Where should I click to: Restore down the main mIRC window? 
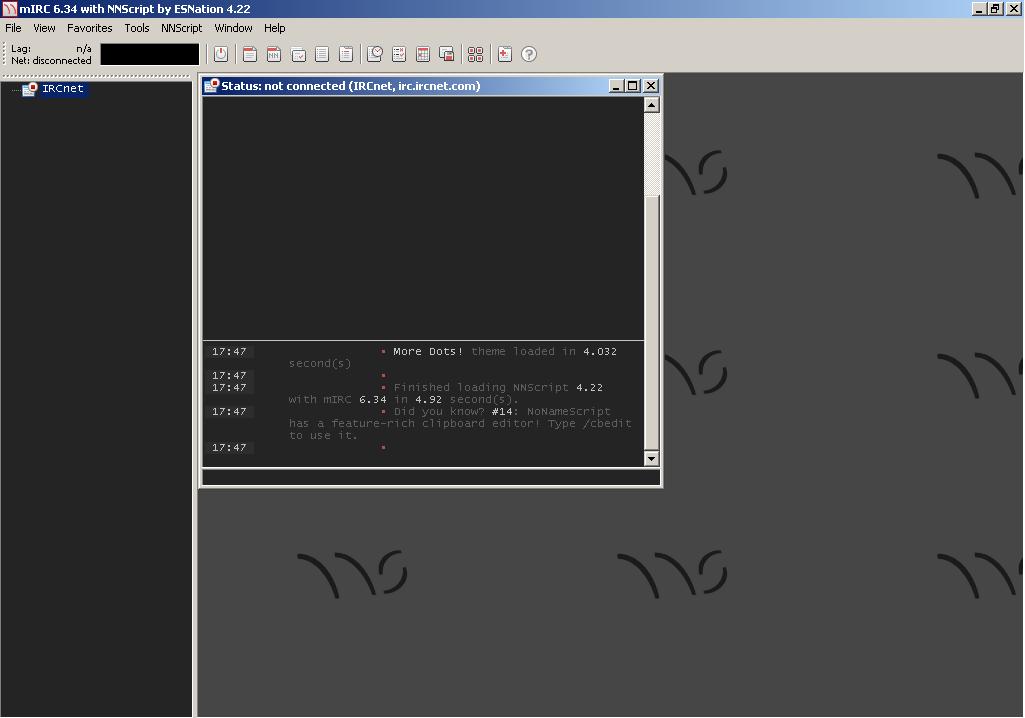tap(995, 9)
